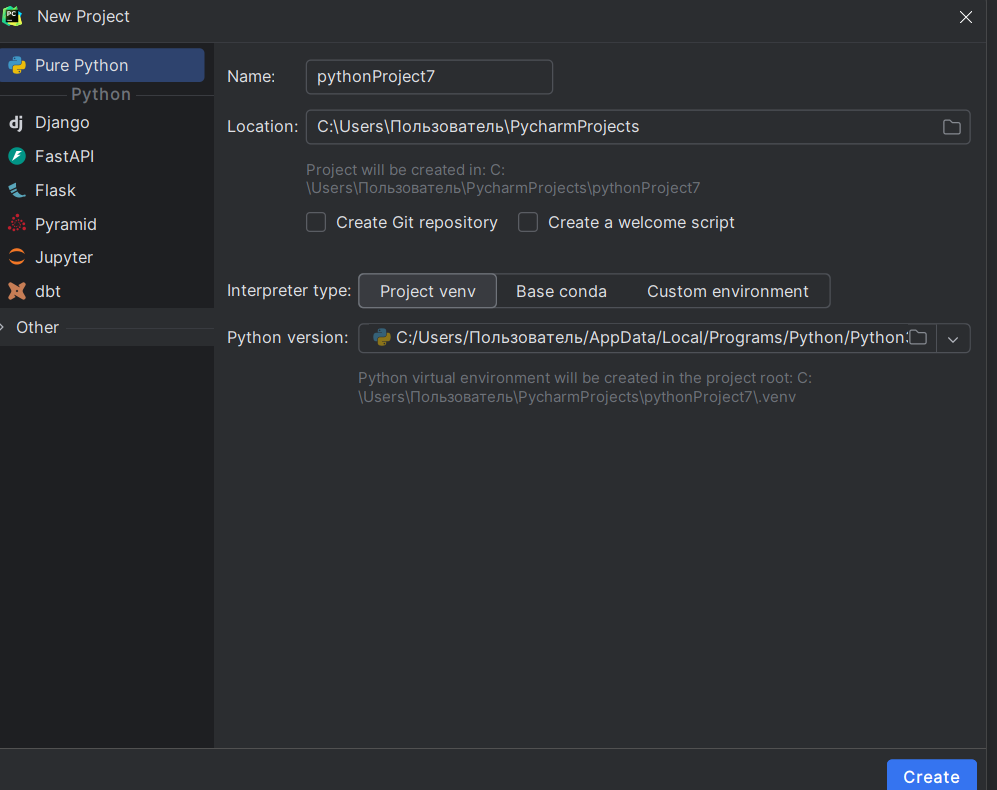Expand the Other section chevron
The width and height of the screenshot is (997, 790).
[x=3, y=327]
